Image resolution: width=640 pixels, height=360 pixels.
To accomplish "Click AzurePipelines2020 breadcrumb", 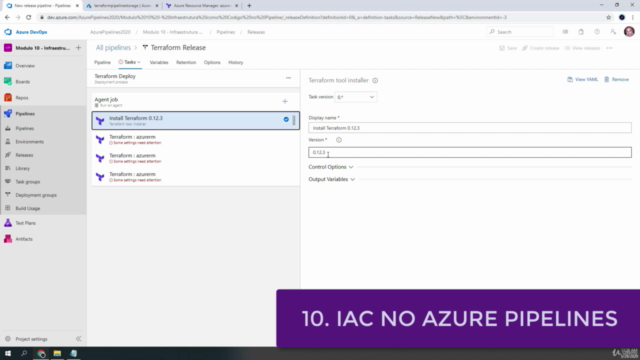I will pos(110,32).
